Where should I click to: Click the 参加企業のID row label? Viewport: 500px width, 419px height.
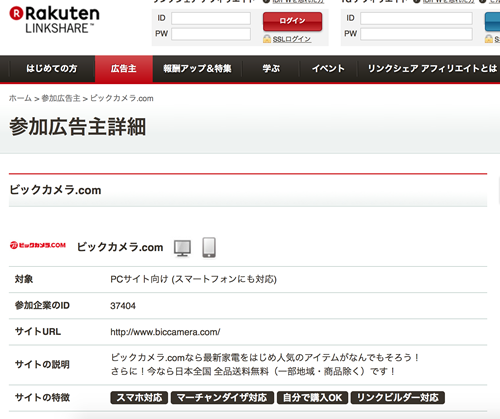[x=42, y=305]
